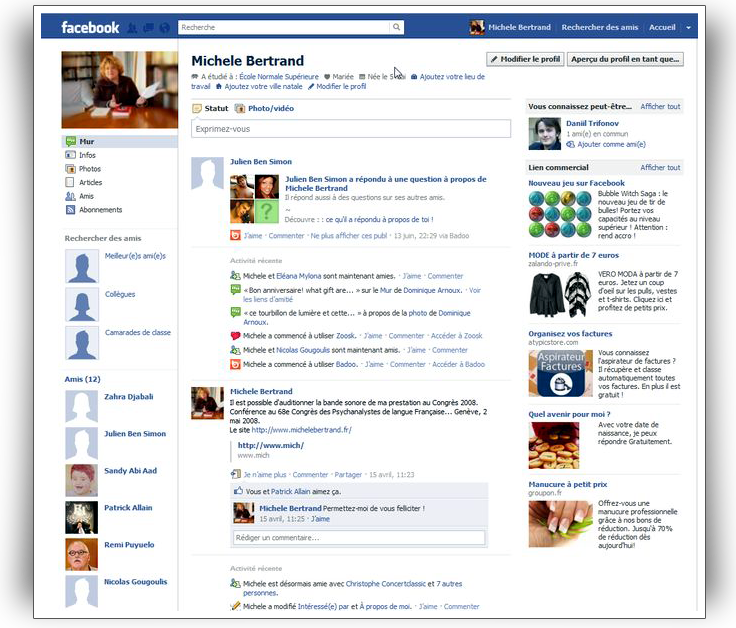Image resolution: width=736 pixels, height=628 pixels.
Task: Open friend requests icon in the top bar
Action: click(132, 28)
